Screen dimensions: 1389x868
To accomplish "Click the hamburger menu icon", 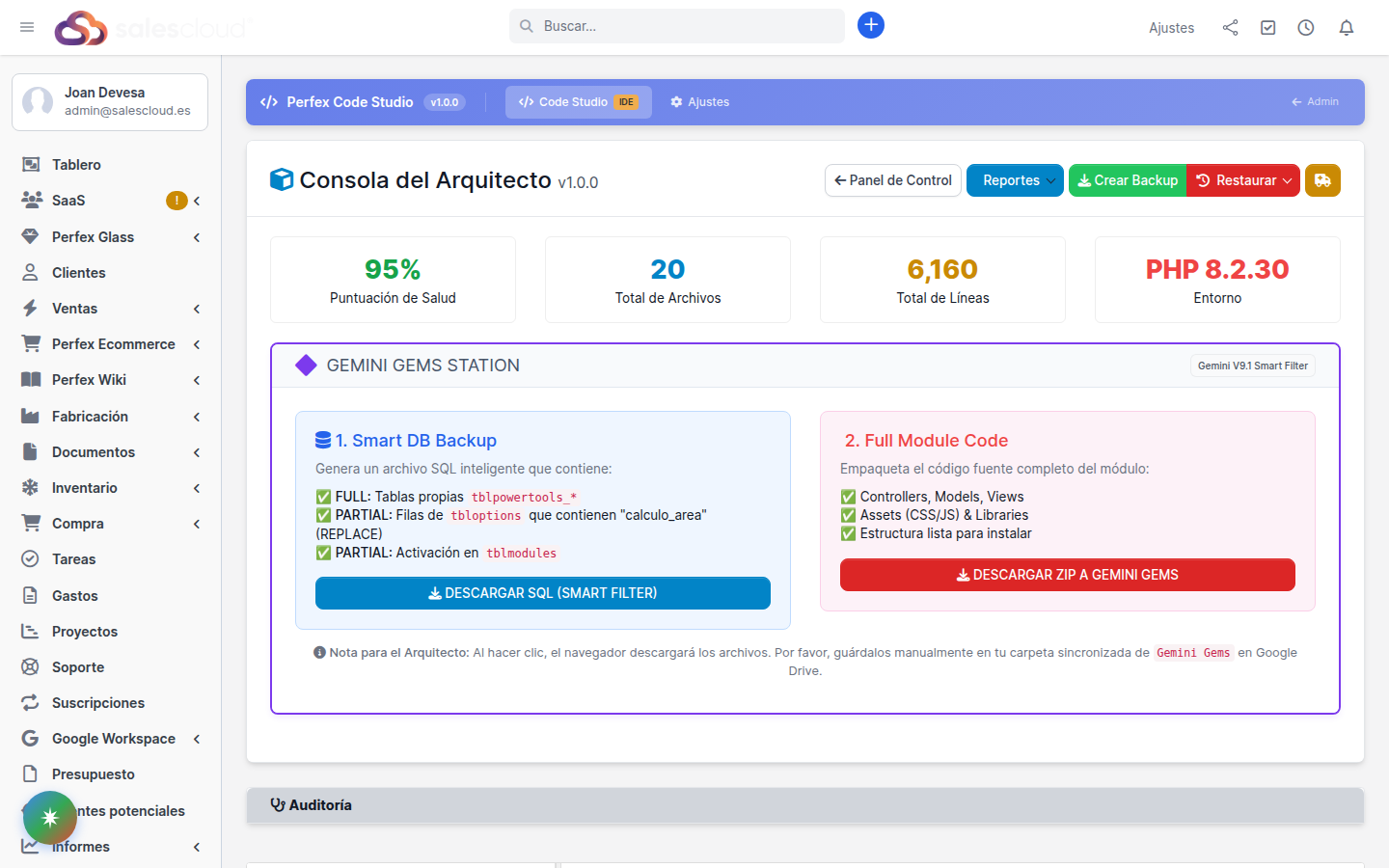I will point(27,27).
